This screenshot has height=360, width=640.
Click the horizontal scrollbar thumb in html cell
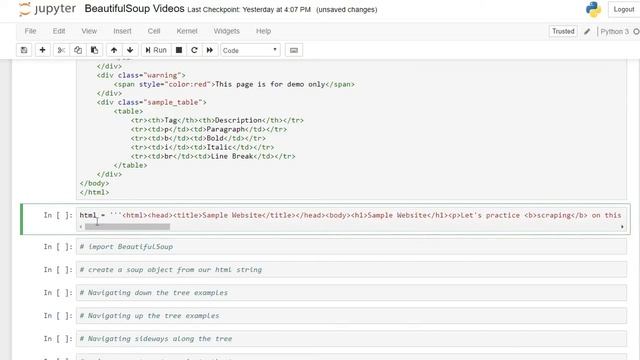(x=127, y=227)
